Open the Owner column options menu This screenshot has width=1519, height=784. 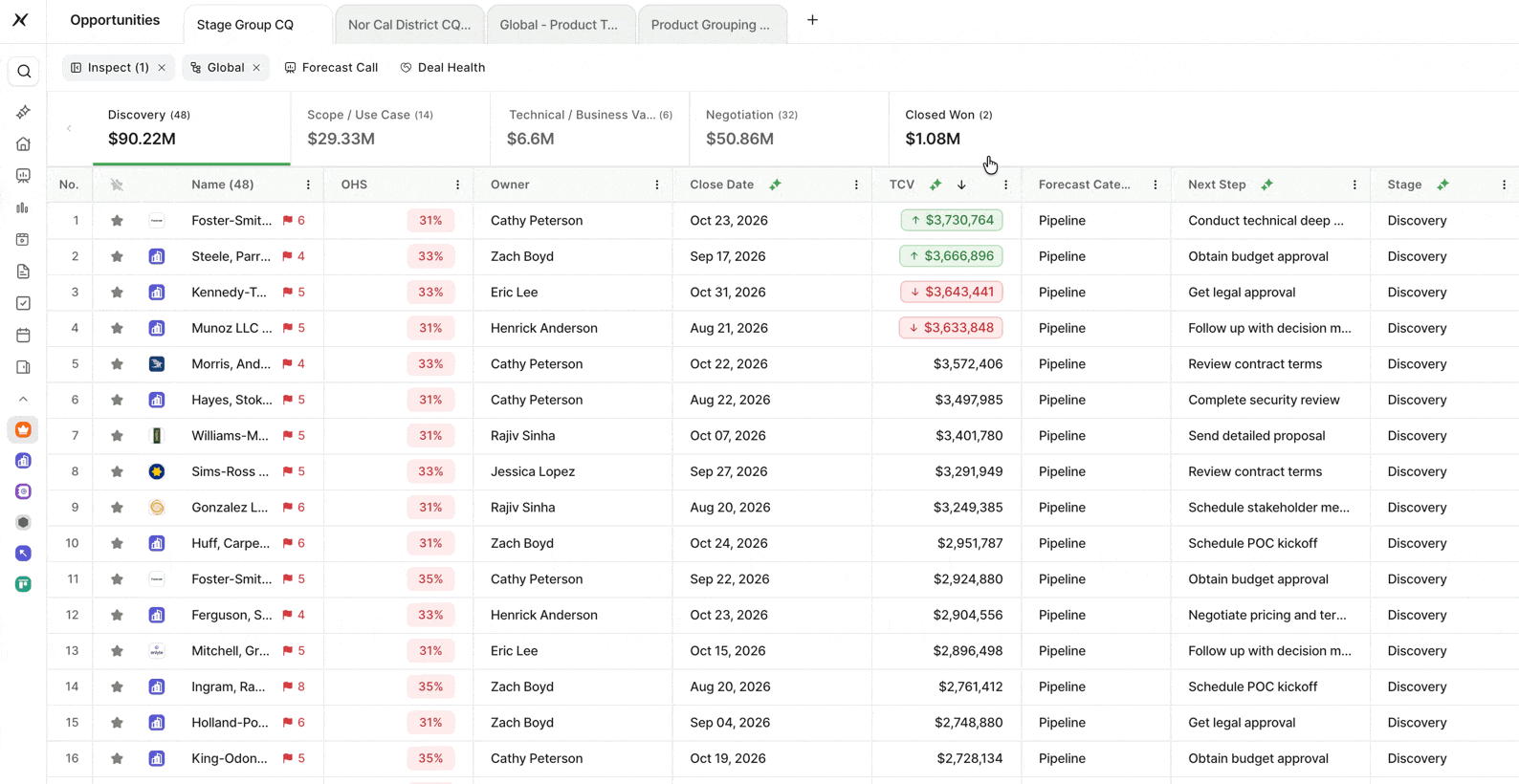tap(656, 185)
